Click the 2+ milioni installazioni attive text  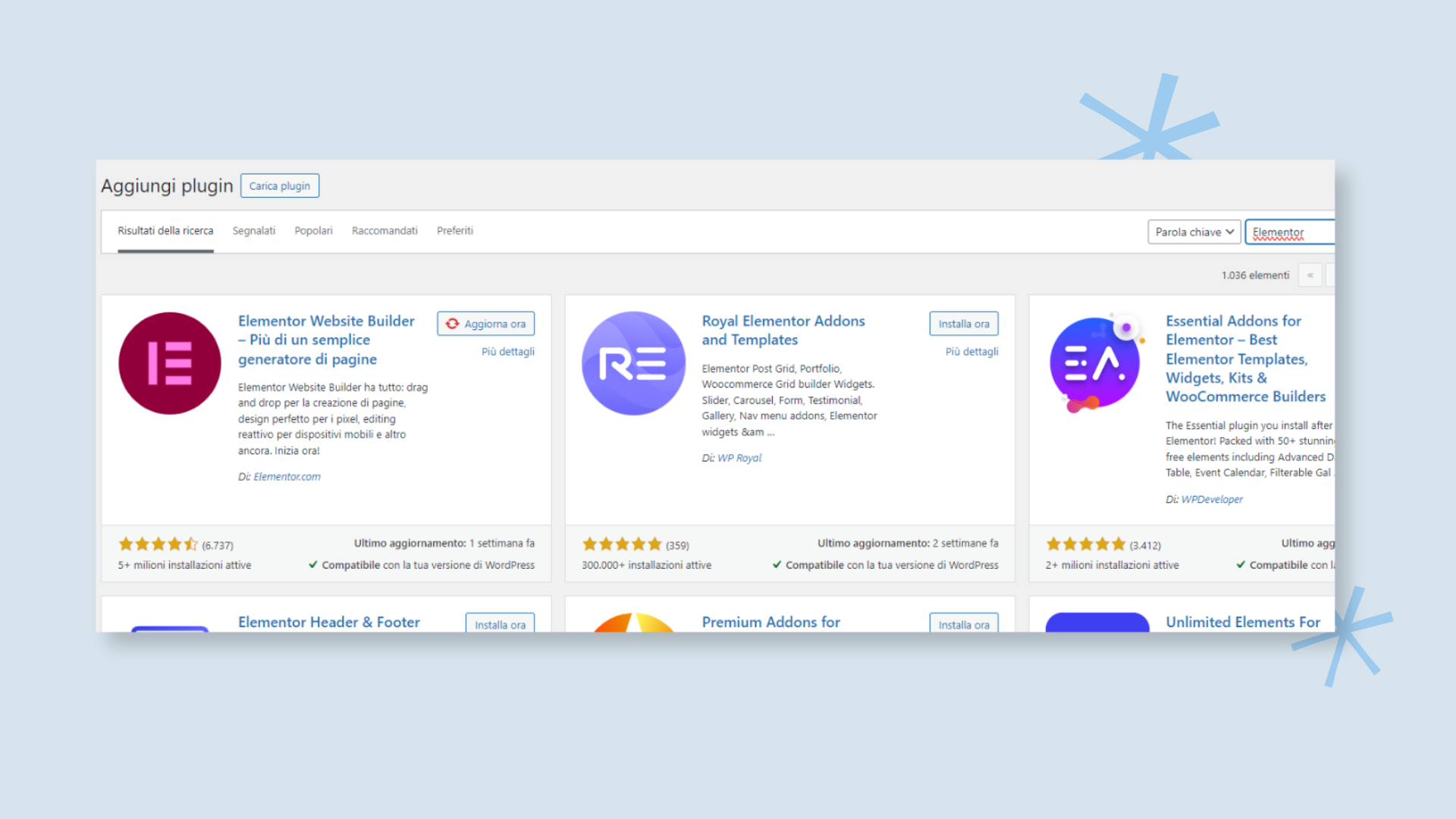click(1112, 565)
